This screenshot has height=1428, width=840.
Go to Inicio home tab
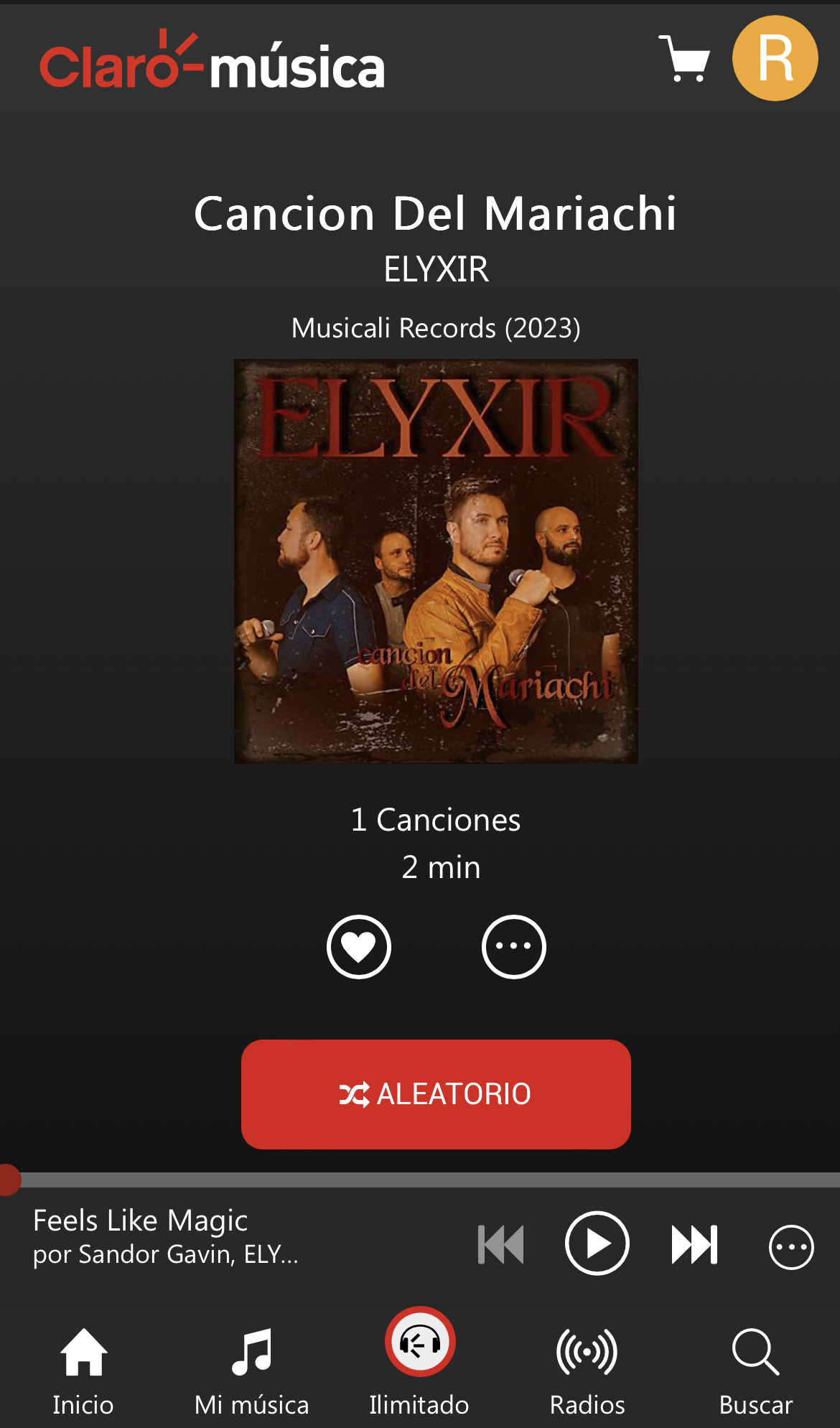pyautogui.click(x=83, y=1371)
